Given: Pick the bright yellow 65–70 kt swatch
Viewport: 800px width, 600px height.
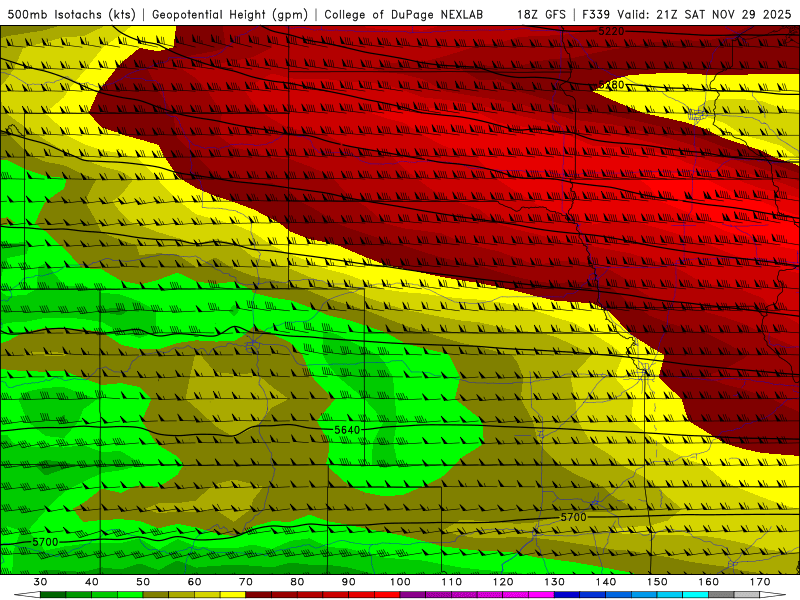Looking at the screenshot, I should coord(233,595).
